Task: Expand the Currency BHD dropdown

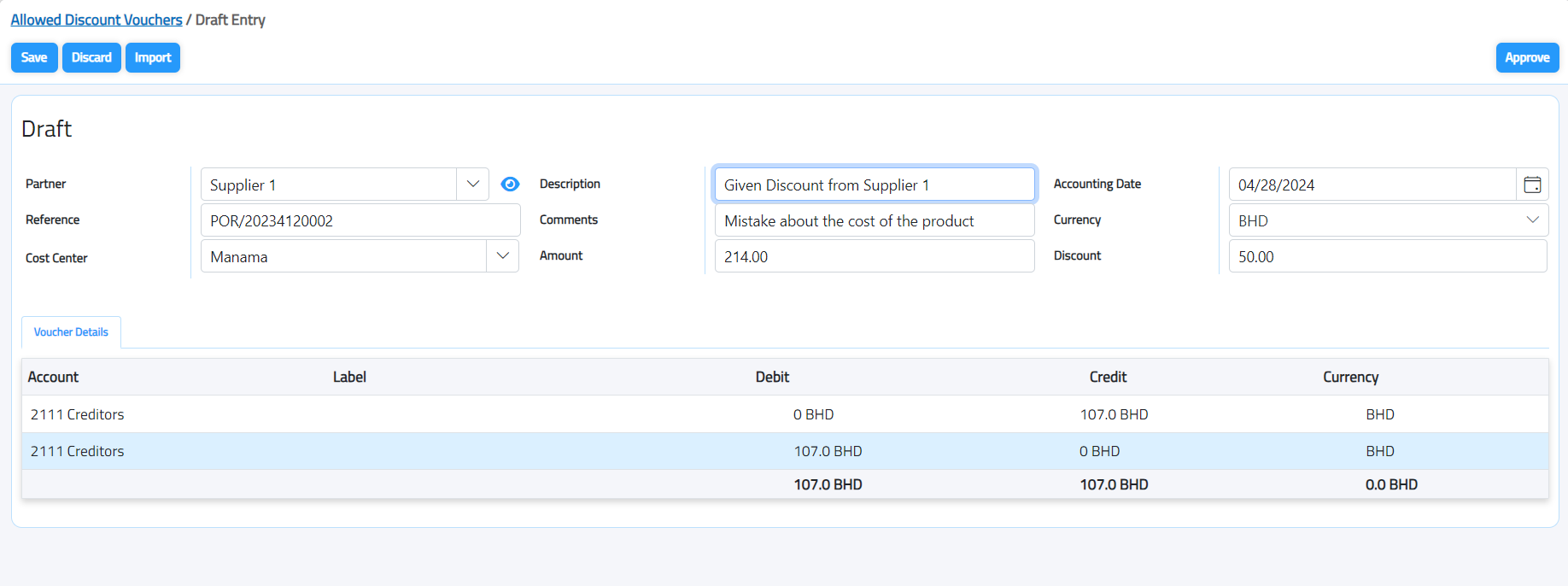Action: [x=1532, y=220]
